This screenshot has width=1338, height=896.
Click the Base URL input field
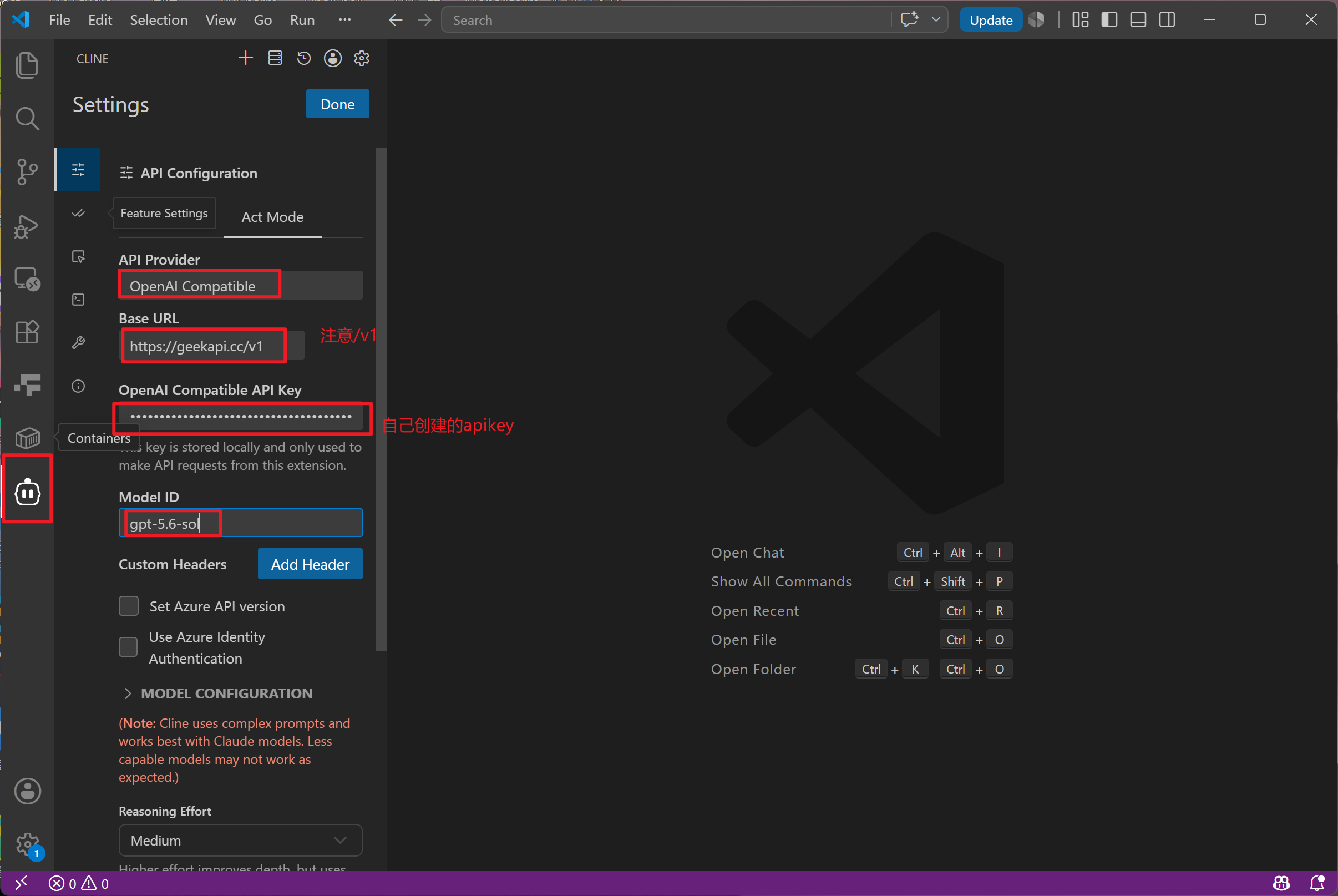[211, 346]
